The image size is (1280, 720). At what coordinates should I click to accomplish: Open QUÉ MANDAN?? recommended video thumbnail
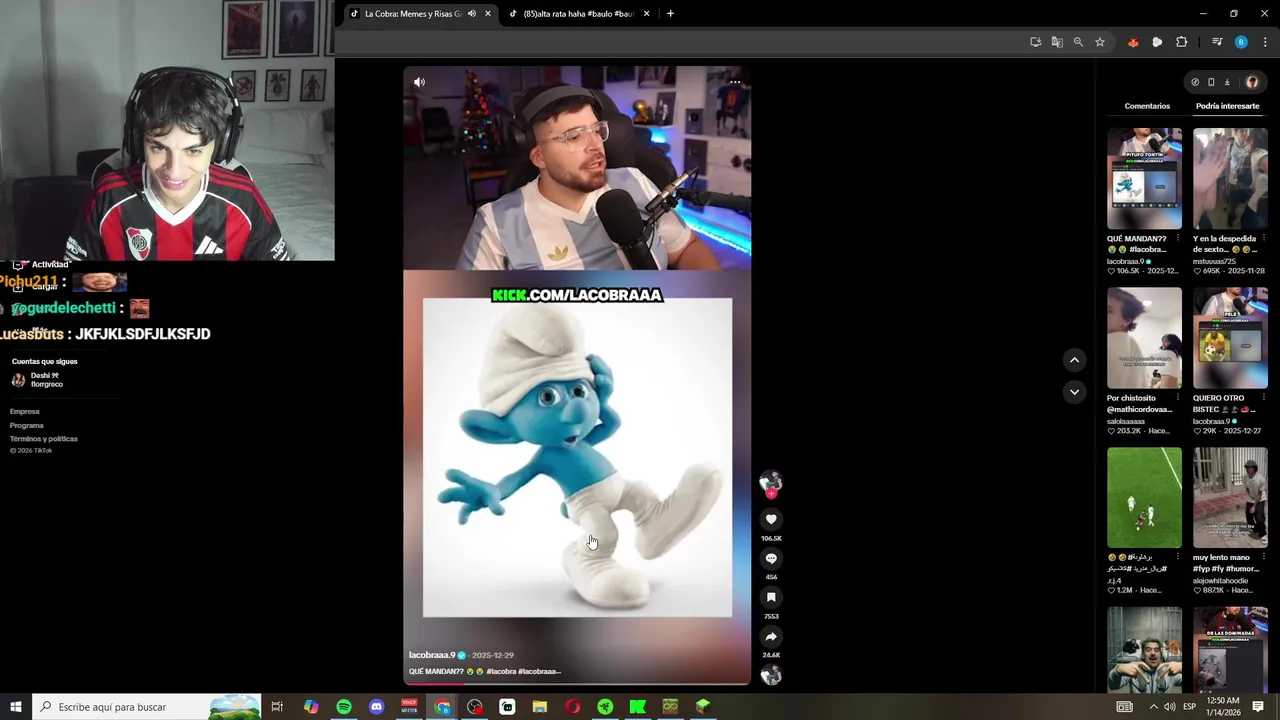[x=1144, y=178]
